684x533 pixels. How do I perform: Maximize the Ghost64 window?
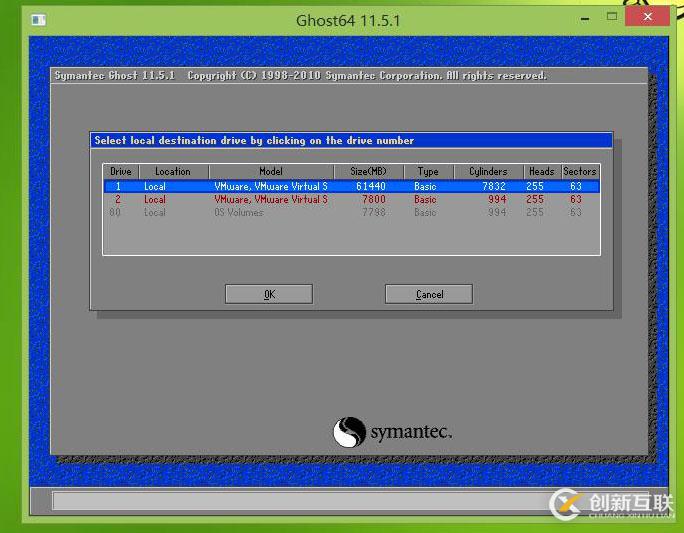point(612,17)
